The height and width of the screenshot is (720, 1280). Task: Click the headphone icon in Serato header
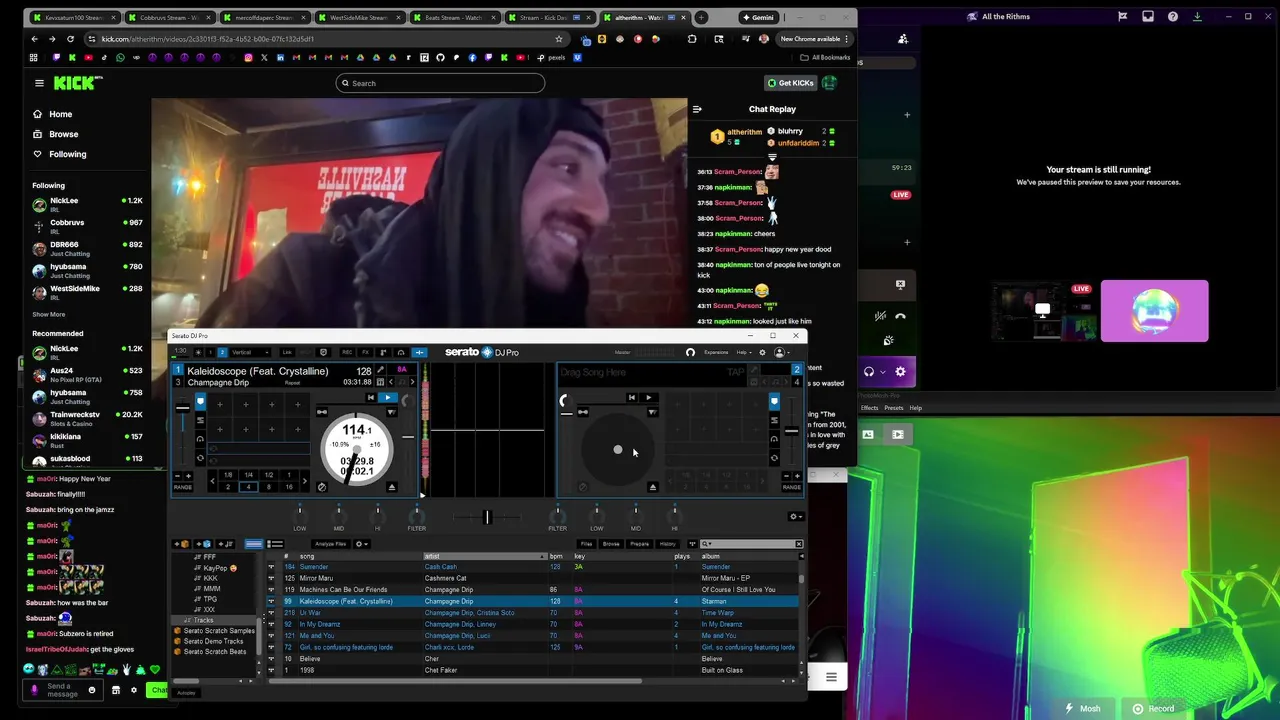690,352
